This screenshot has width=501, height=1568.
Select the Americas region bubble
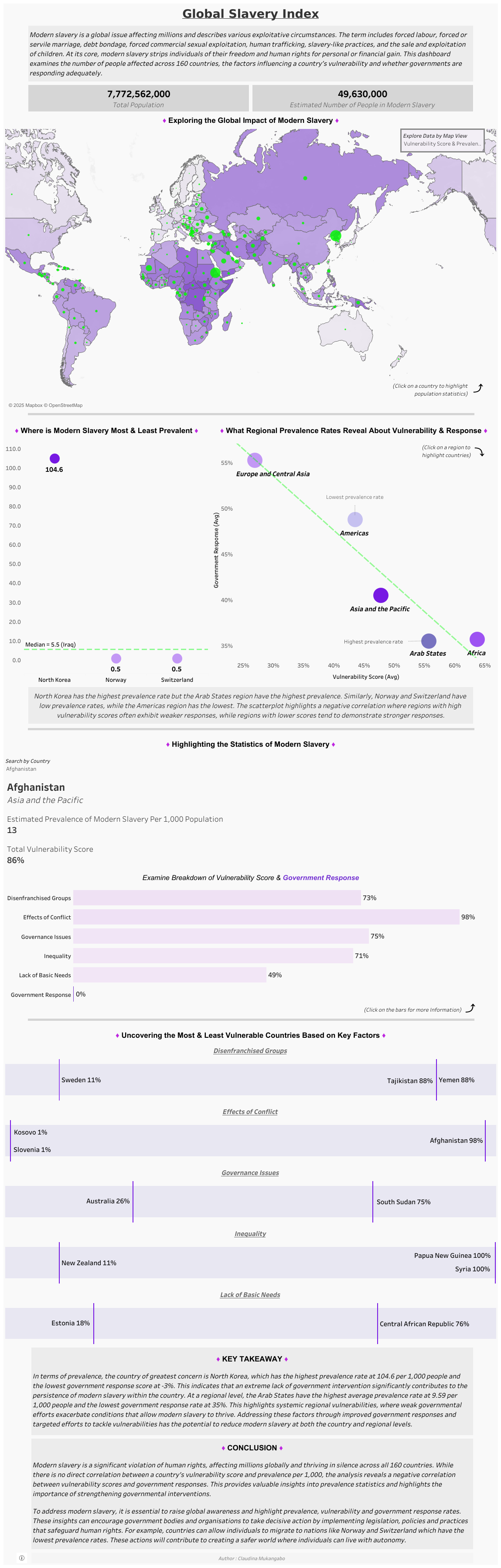click(x=355, y=519)
